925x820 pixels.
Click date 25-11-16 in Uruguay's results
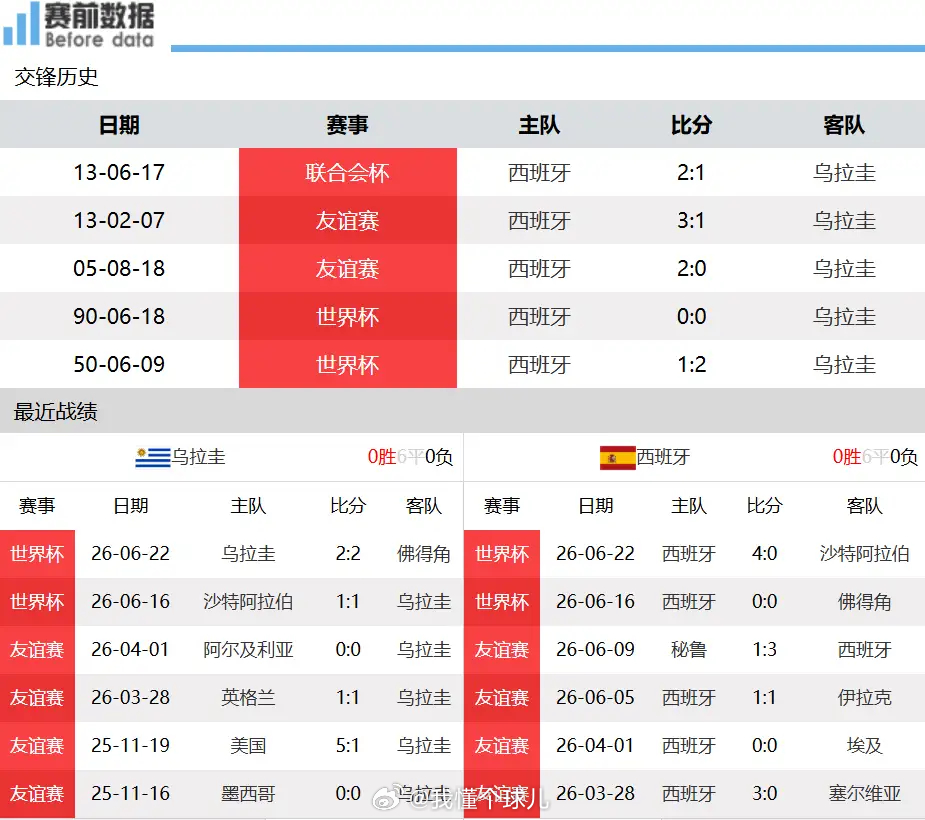(x=130, y=793)
